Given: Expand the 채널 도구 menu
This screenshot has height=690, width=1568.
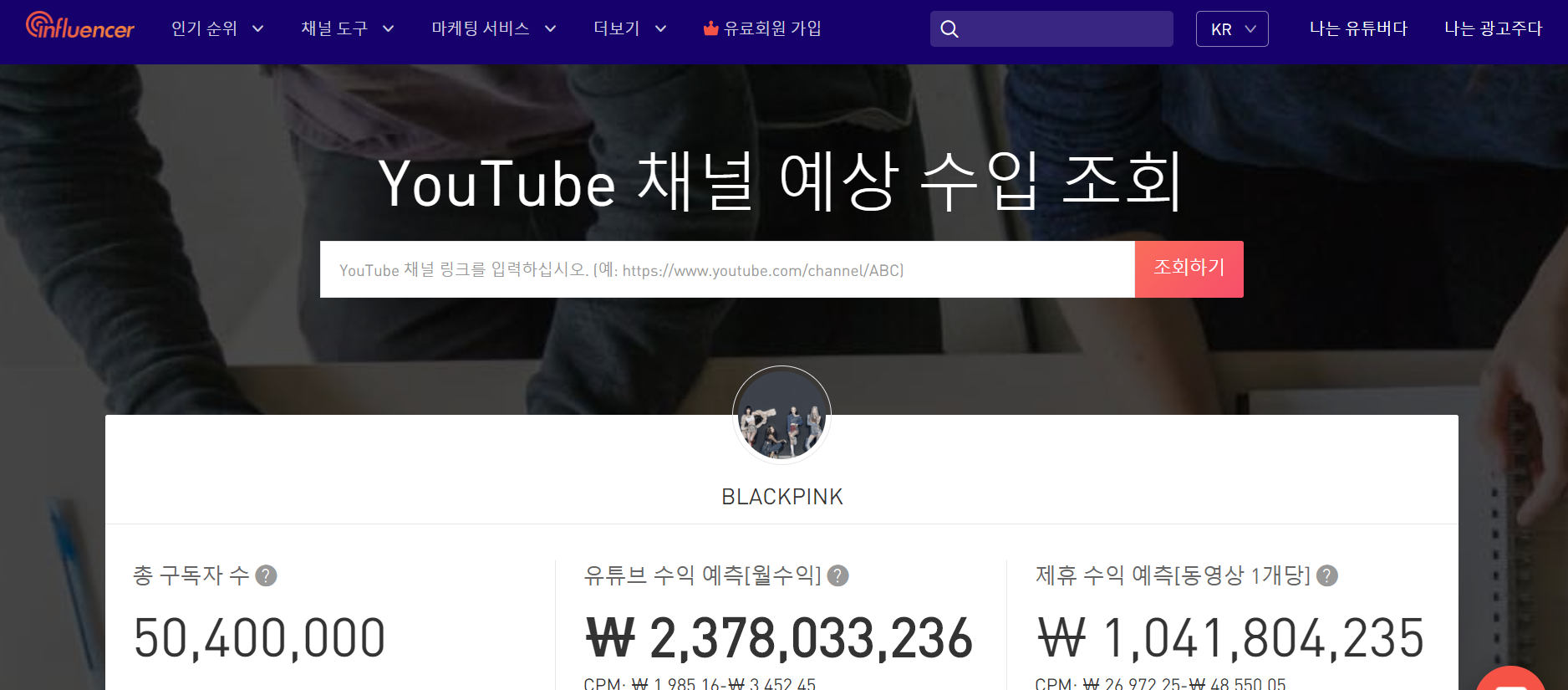Looking at the screenshot, I should pyautogui.click(x=348, y=28).
